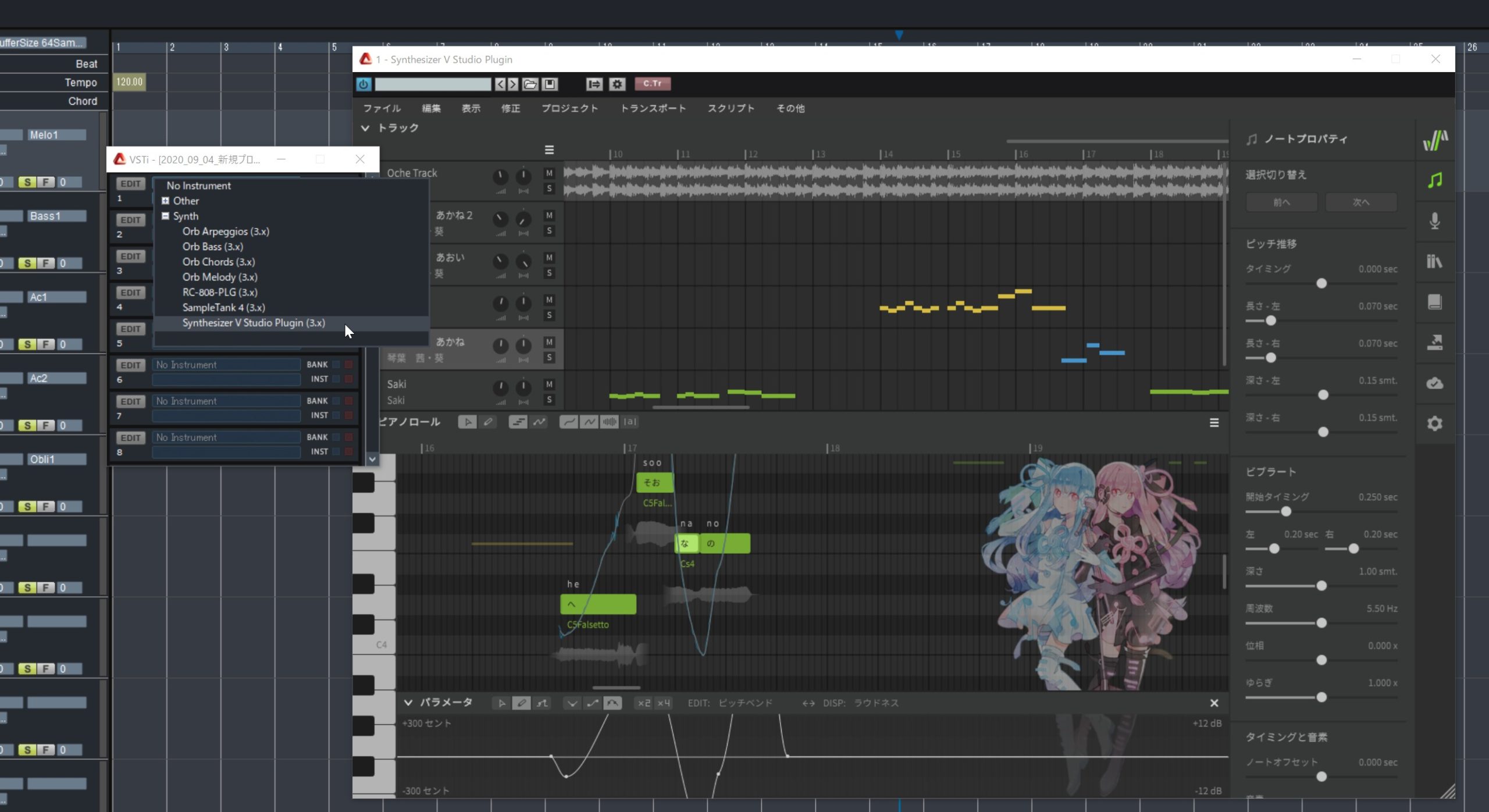Open the folder icon to load a preset
Screen dimensions: 1489x812
tap(530, 84)
